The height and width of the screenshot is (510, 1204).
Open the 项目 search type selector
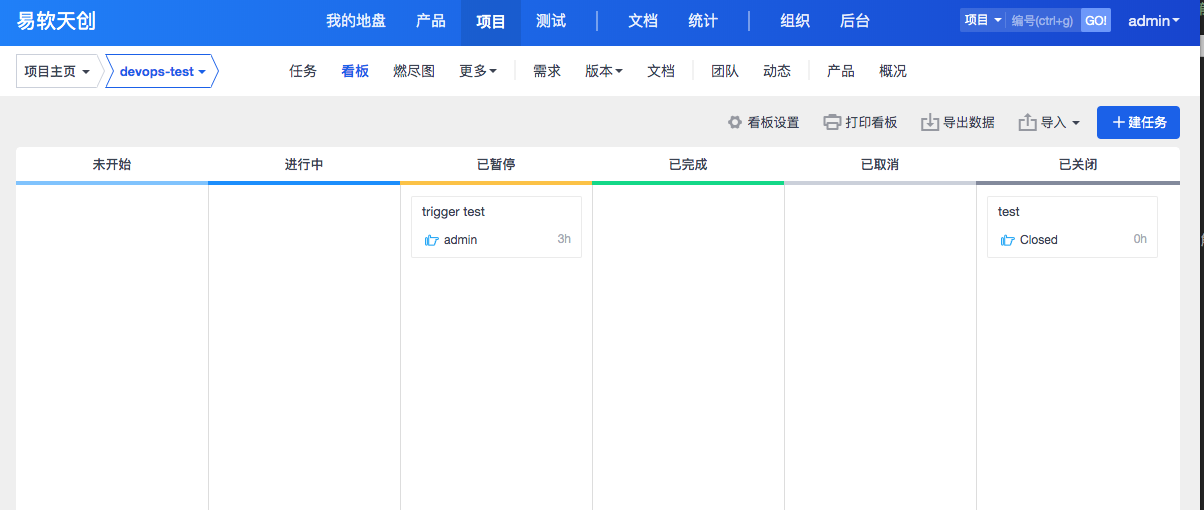[x=982, y=21]
